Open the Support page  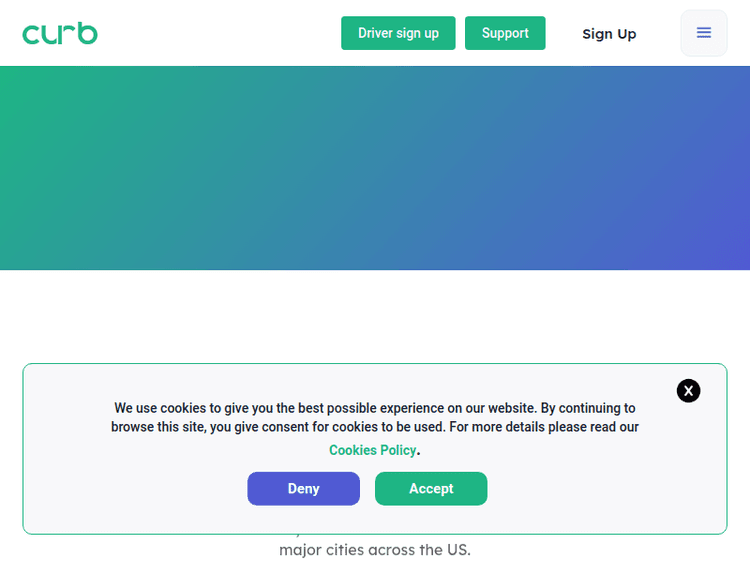tap(505, 33)
